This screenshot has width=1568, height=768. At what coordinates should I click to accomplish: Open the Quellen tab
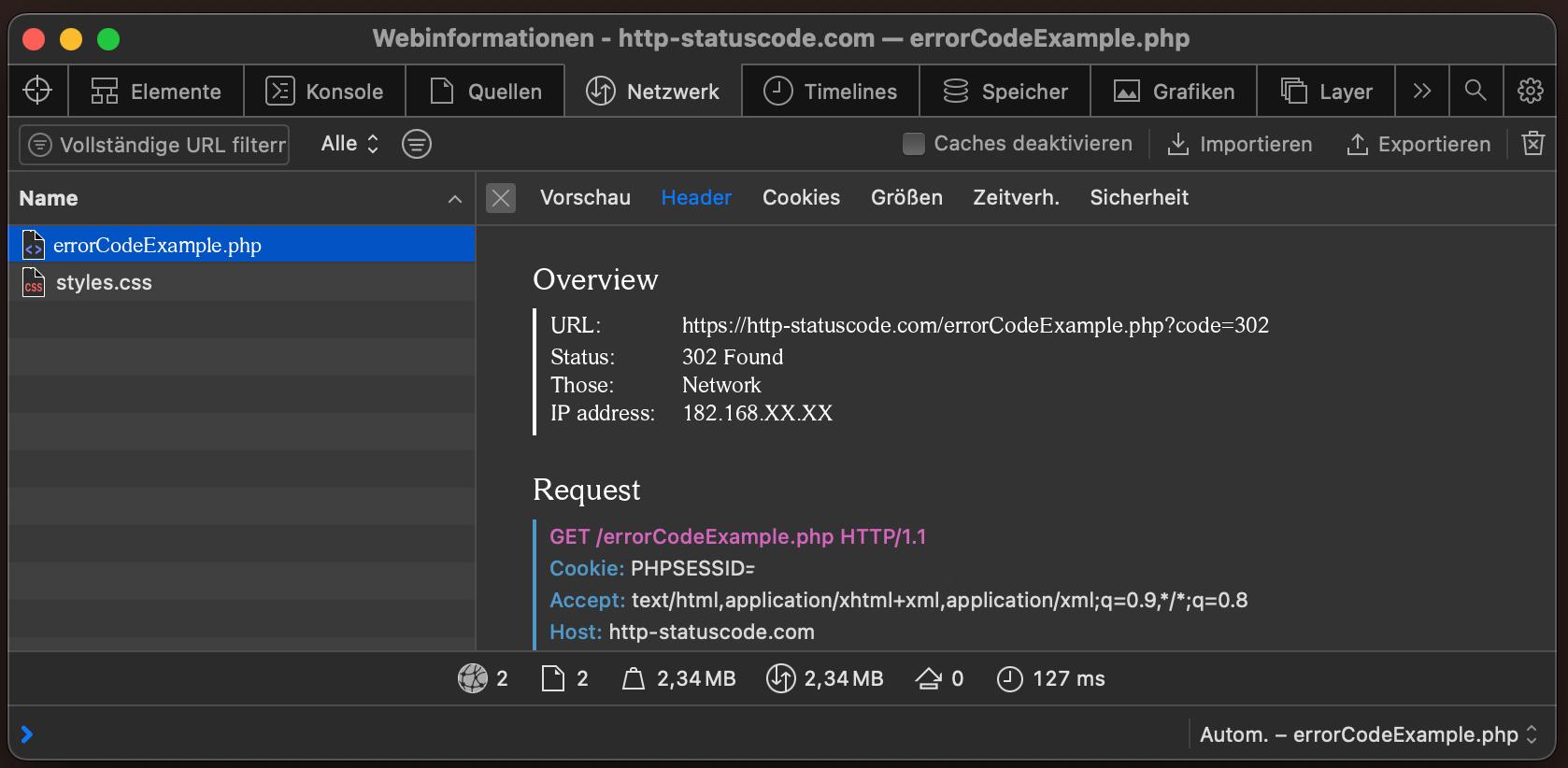pos(485,91)
